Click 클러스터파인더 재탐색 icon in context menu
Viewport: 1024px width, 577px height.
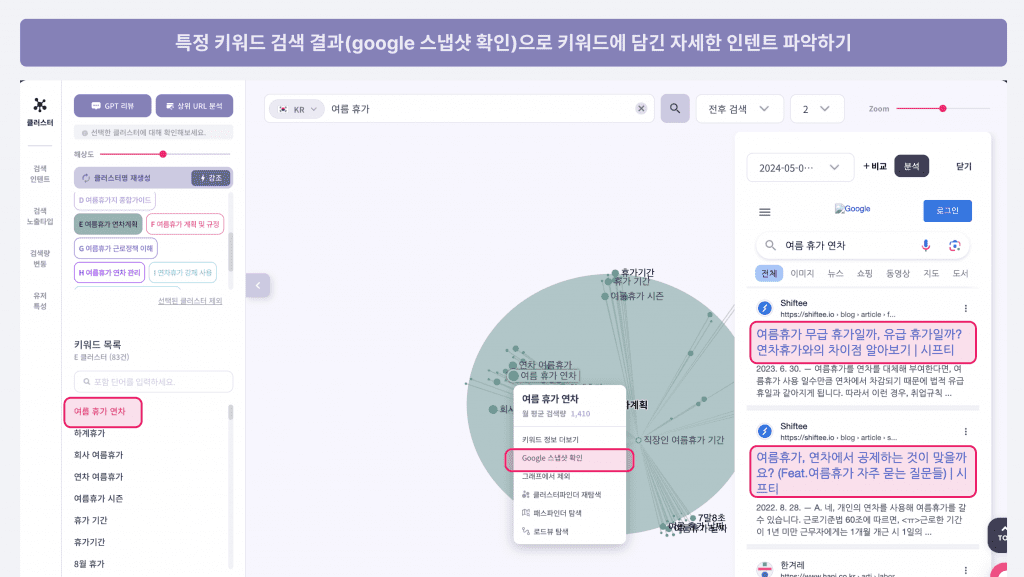pyautogui.click(x=526, y=495)
